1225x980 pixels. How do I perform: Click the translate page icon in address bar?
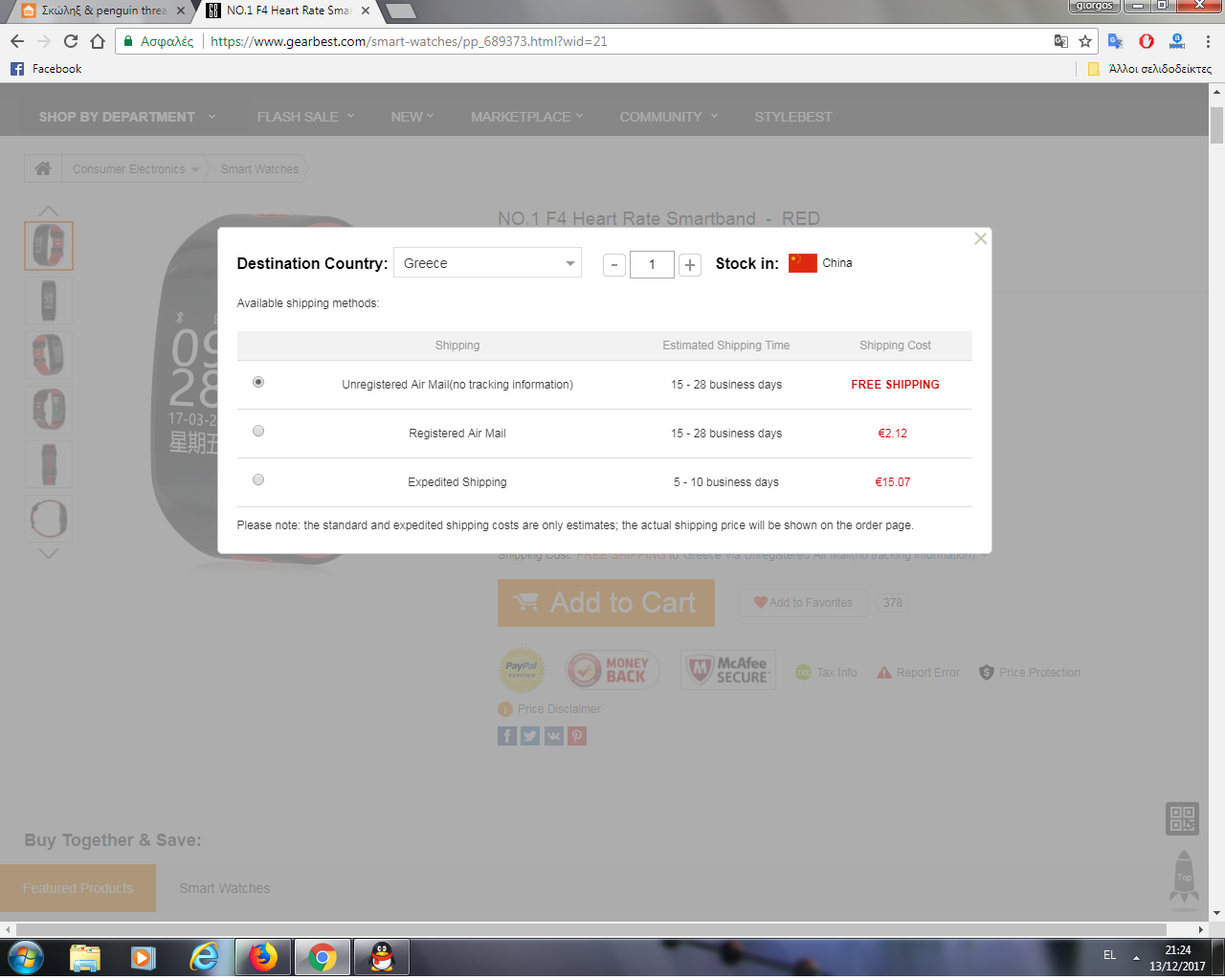(x=1061, y=41)
